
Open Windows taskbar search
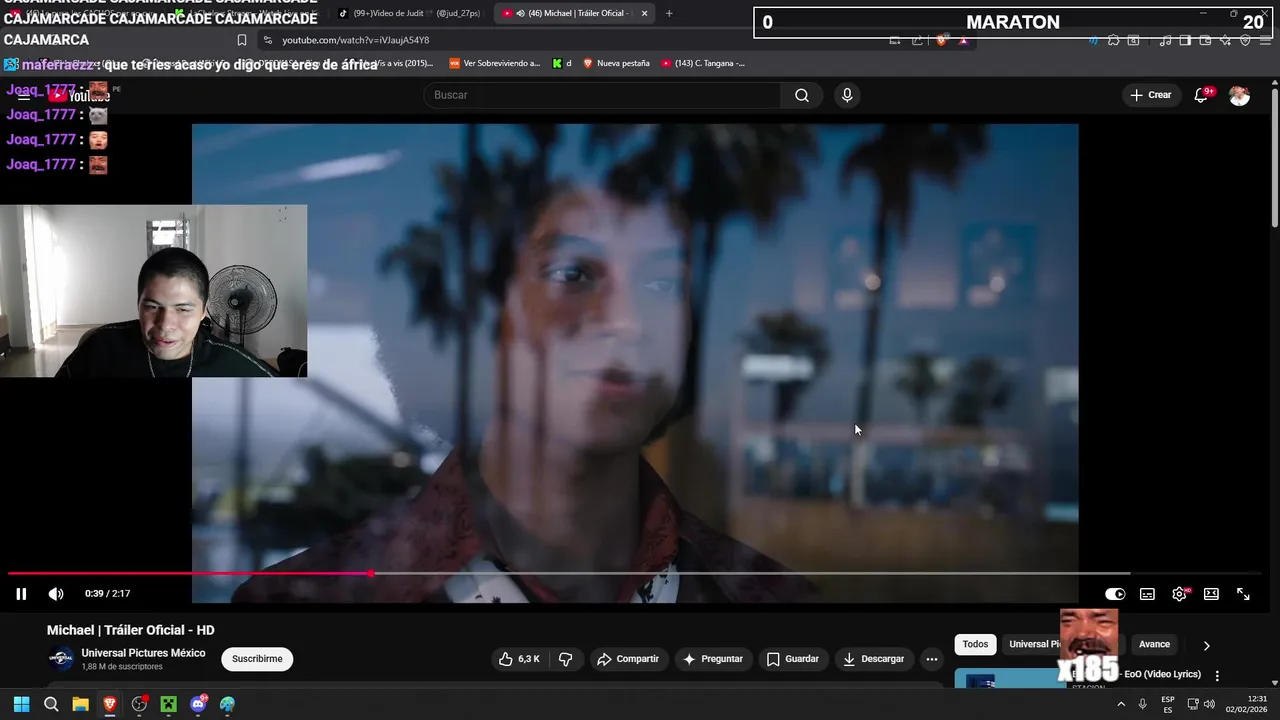click(x=51, y=704)
